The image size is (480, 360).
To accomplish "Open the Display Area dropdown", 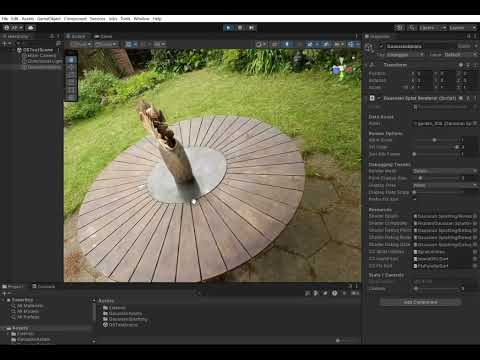I will (446, 185).
